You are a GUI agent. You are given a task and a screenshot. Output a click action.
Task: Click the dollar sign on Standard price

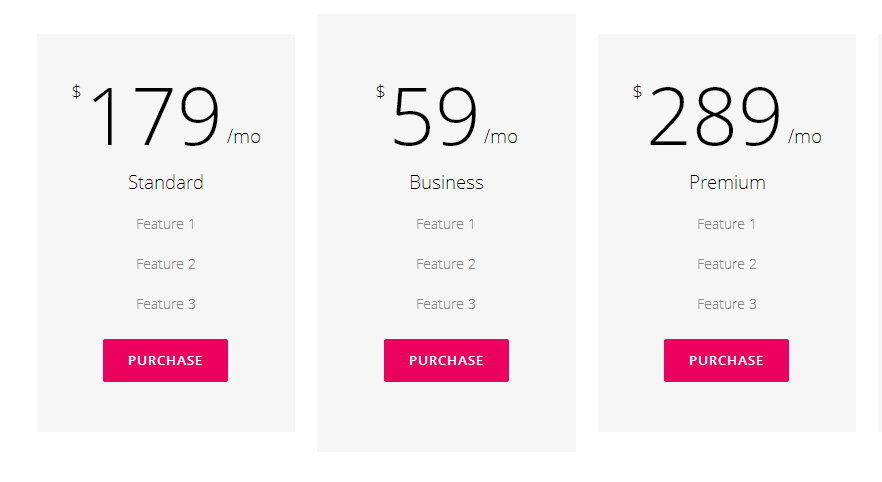click(76, 92)
